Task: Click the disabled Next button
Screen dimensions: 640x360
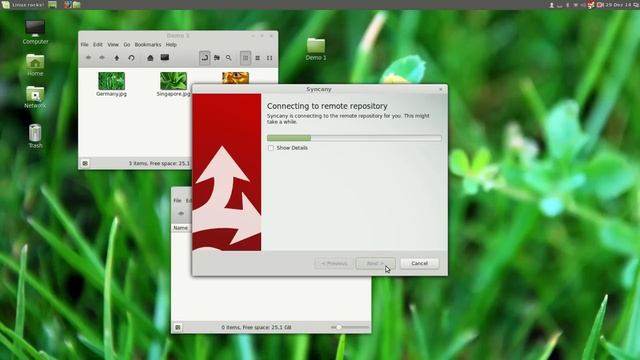Action: point(376,263)
